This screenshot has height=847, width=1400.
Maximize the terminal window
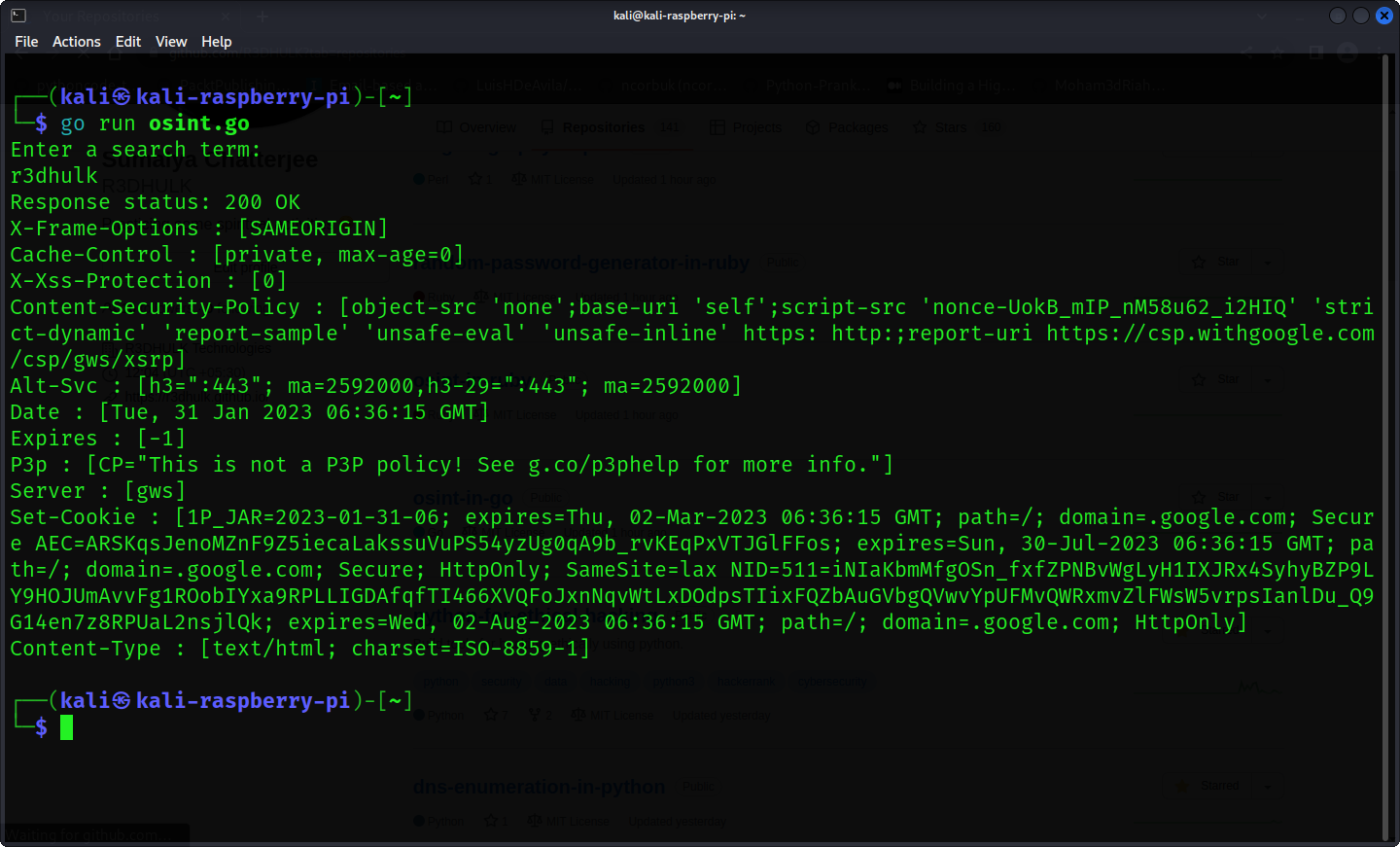(1361, 16)
